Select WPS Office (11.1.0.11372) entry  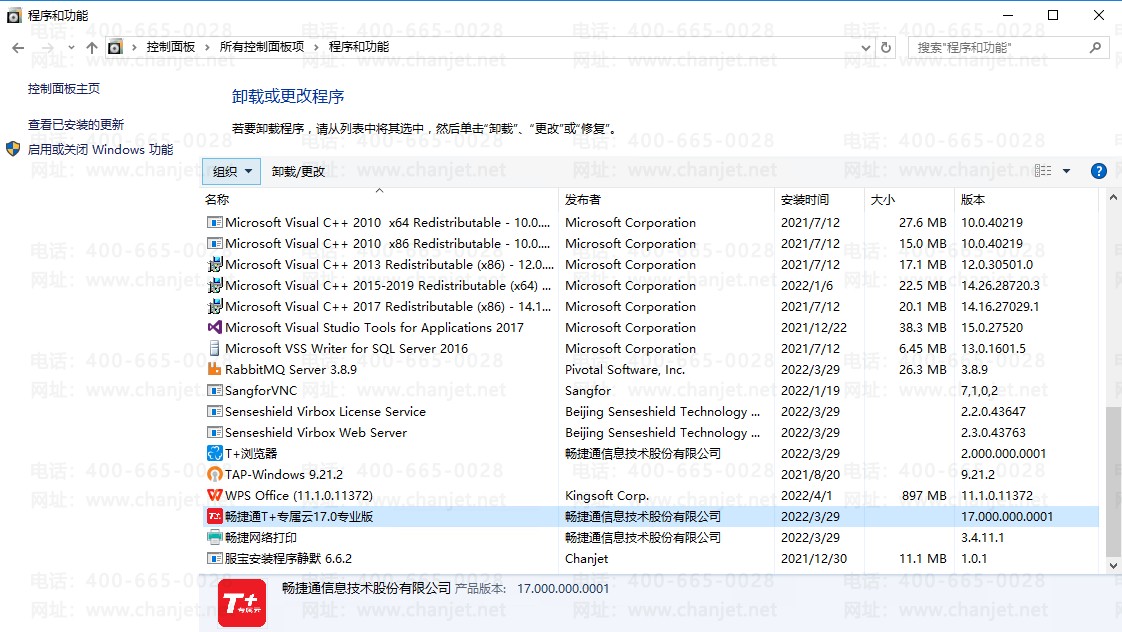pos(298,495)
